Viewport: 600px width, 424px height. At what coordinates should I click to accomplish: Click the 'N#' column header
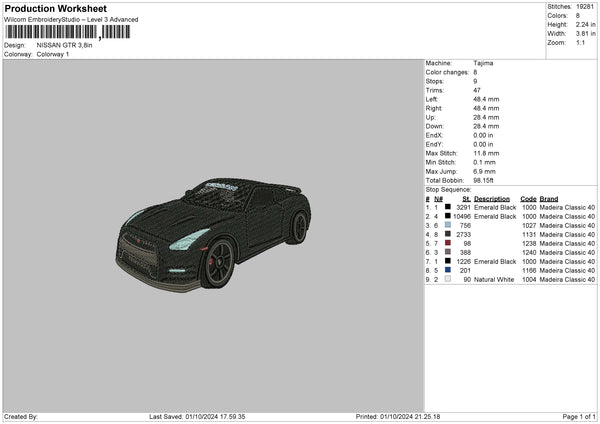438,199
